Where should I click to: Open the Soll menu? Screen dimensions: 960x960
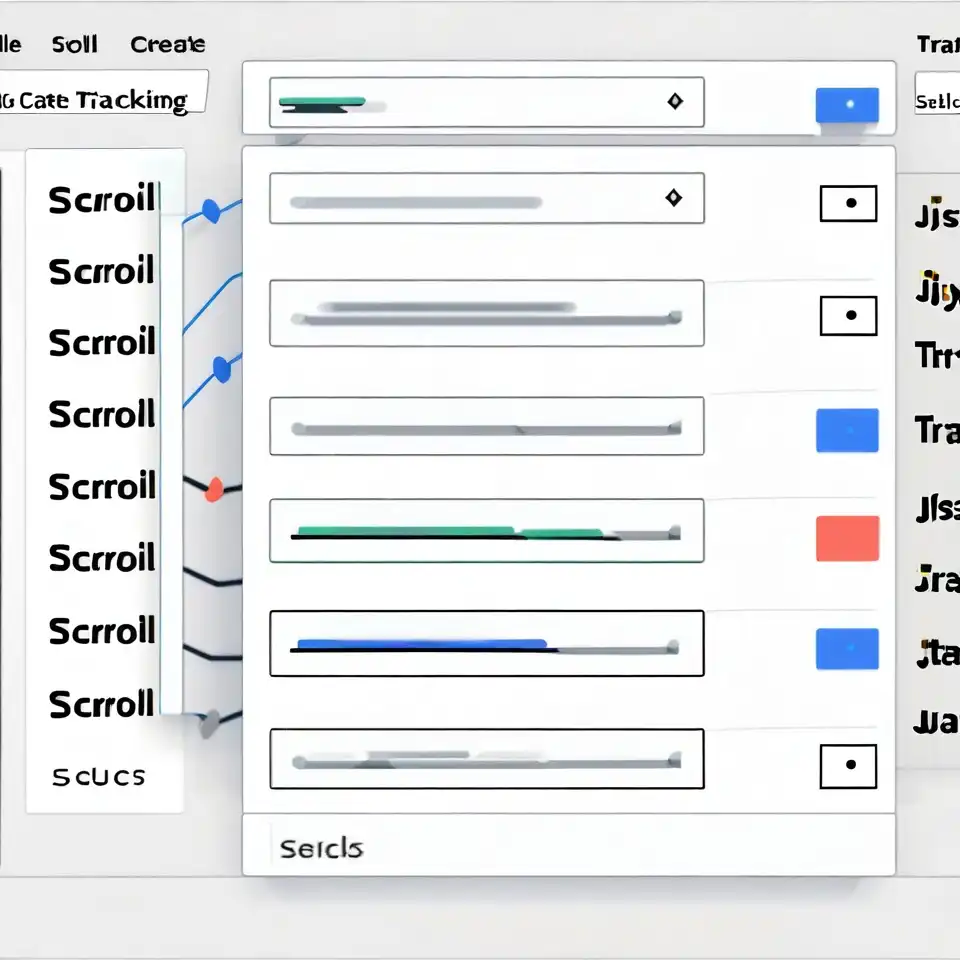[75, 45]
